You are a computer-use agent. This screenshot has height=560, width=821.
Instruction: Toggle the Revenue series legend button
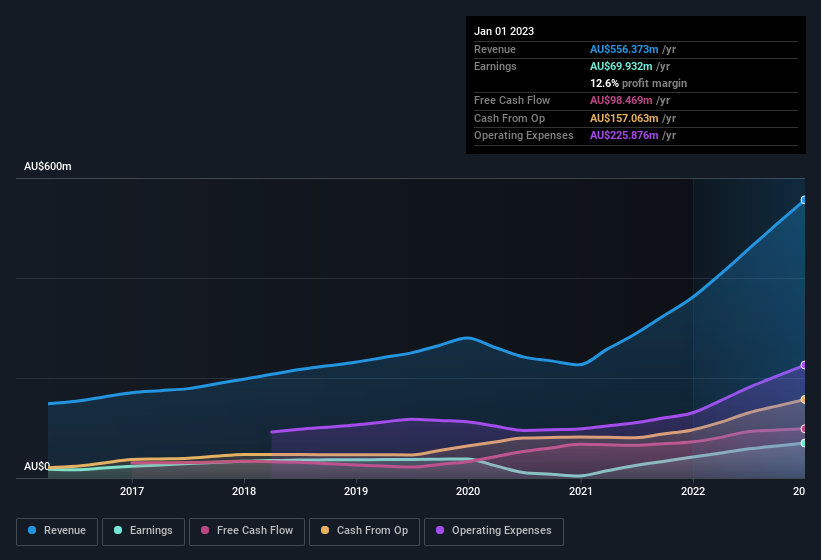tap(57, 531)
